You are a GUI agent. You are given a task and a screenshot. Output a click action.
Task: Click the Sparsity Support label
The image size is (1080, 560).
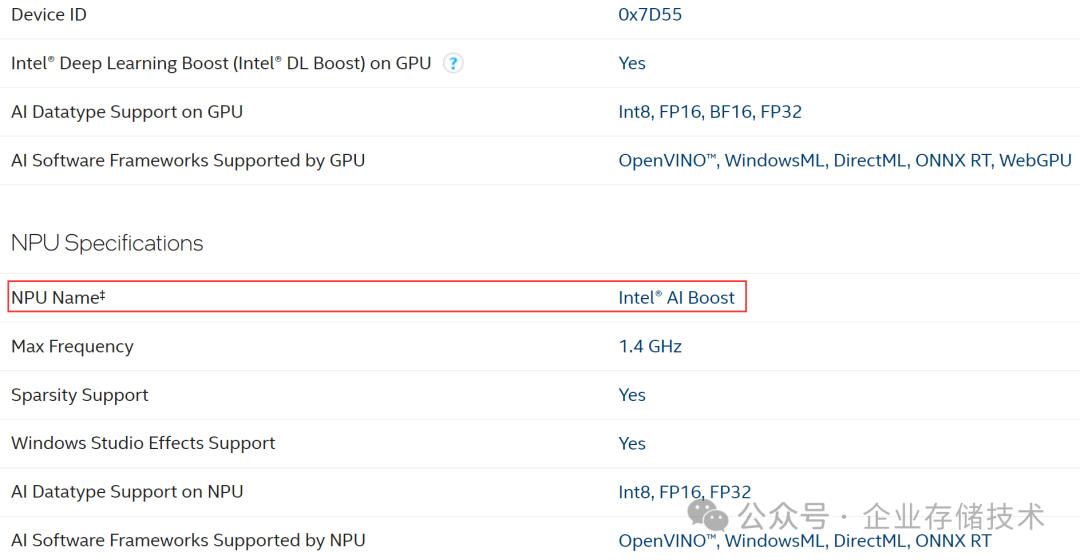80,395
